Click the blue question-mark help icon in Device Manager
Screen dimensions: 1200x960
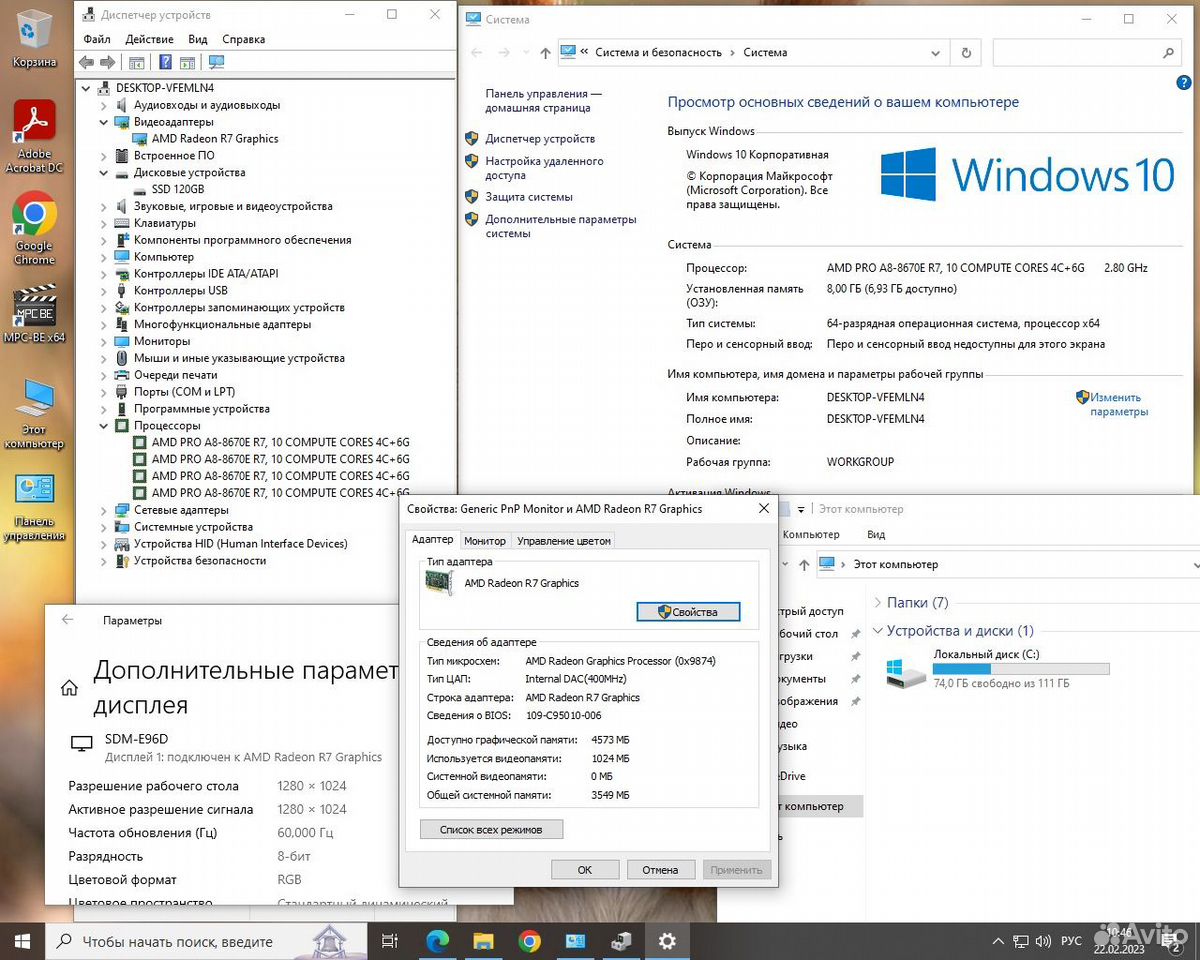pyautogui.click(x=166, y=62)
